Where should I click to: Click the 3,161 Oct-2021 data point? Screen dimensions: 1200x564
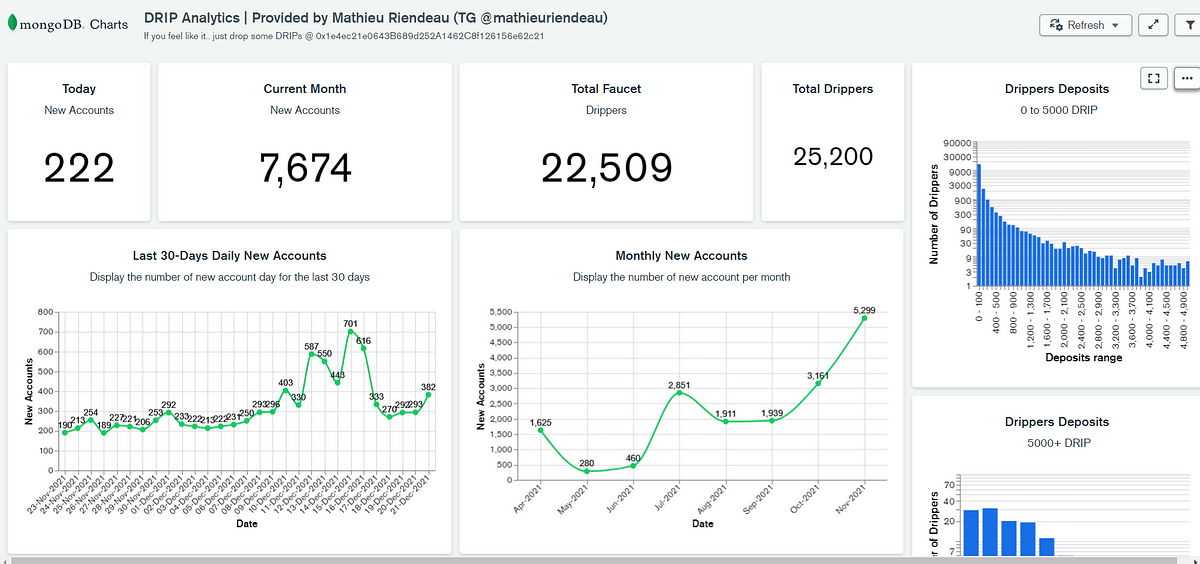point(818,383)
